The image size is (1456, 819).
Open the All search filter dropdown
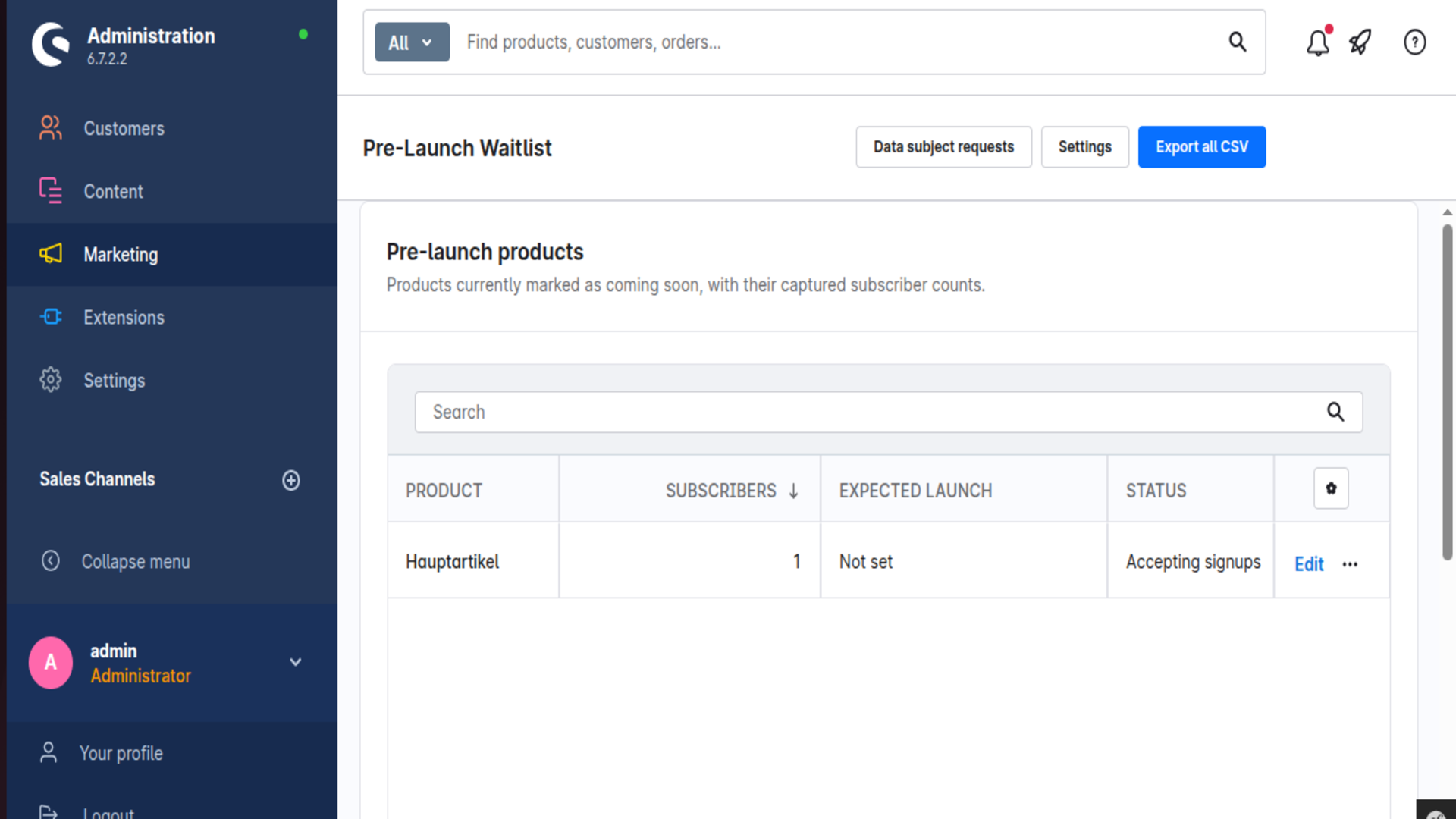[412, 42]
